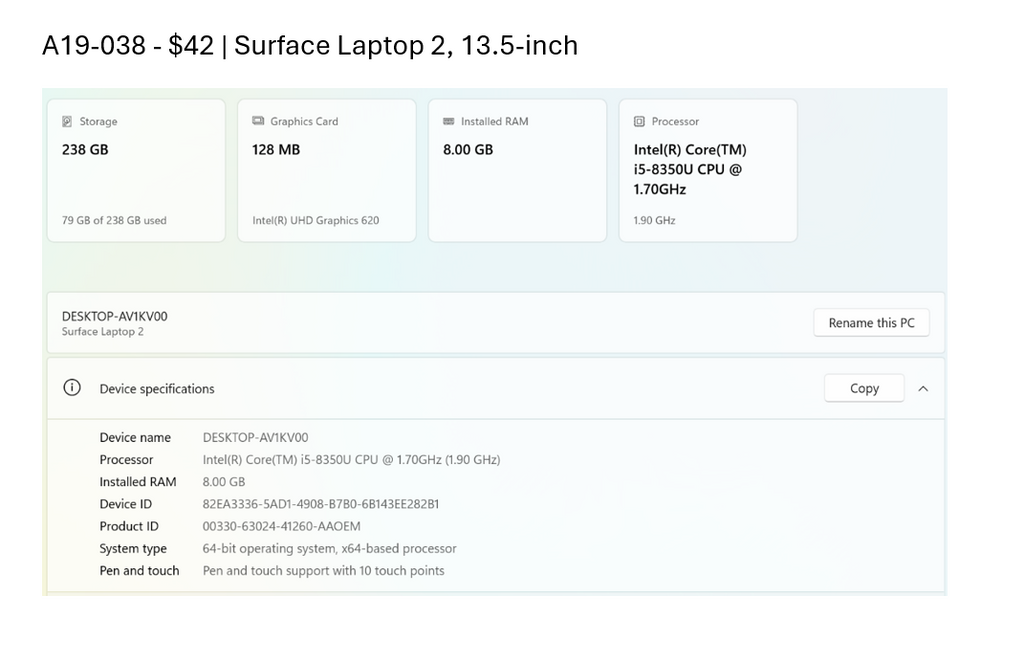Click the Device specifications info icon
Viewport: 1024px width, 662px height.
click(71, 389)
